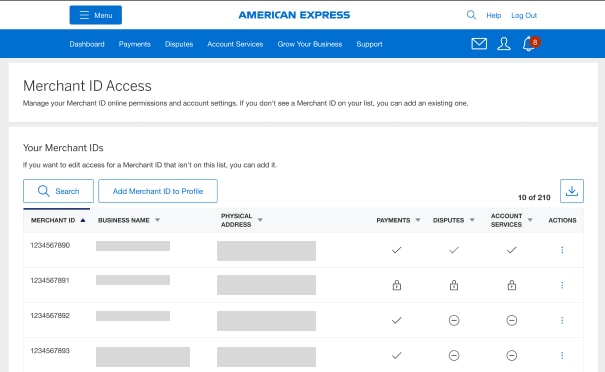Viewport: 605px width, 372px height.
Task: Open Account Services in the navigation bar
Action: pyautogui.click(x=235, y=44)
